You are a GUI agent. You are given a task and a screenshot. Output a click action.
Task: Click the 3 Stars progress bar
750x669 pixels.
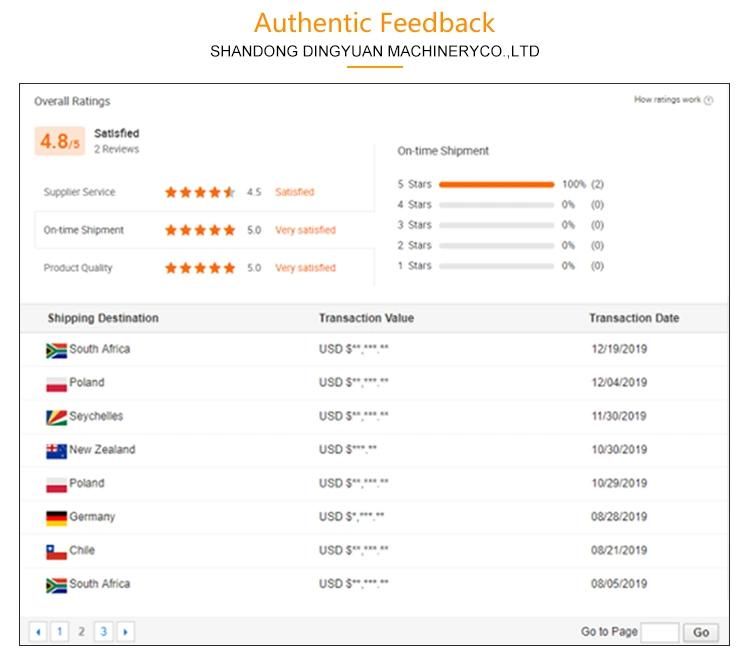(x=496, y=225)
